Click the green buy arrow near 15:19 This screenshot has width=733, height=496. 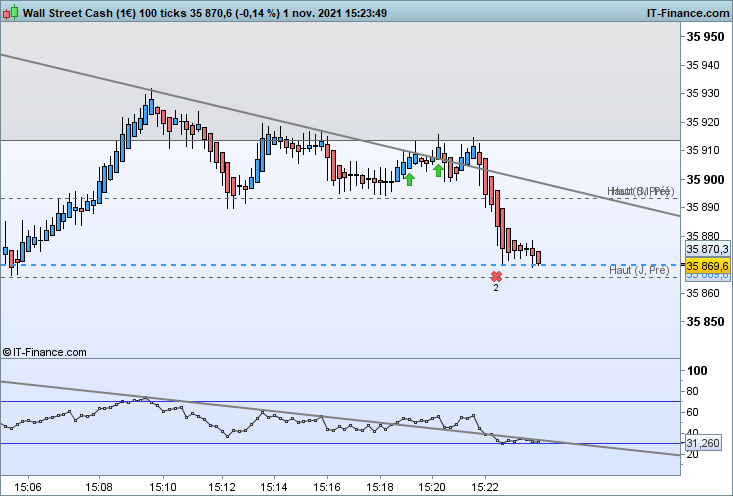click(x=410, y=179)
